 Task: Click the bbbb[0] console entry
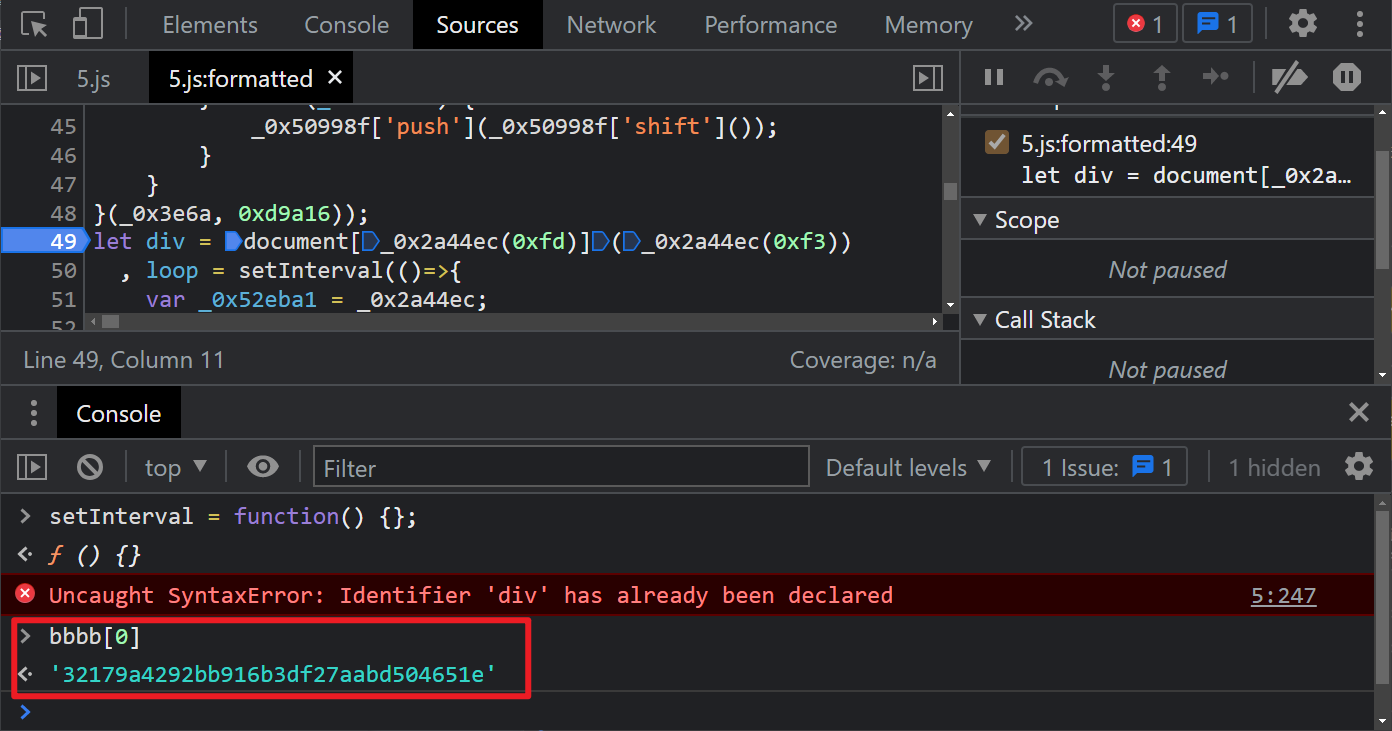(x=95, y=636)
